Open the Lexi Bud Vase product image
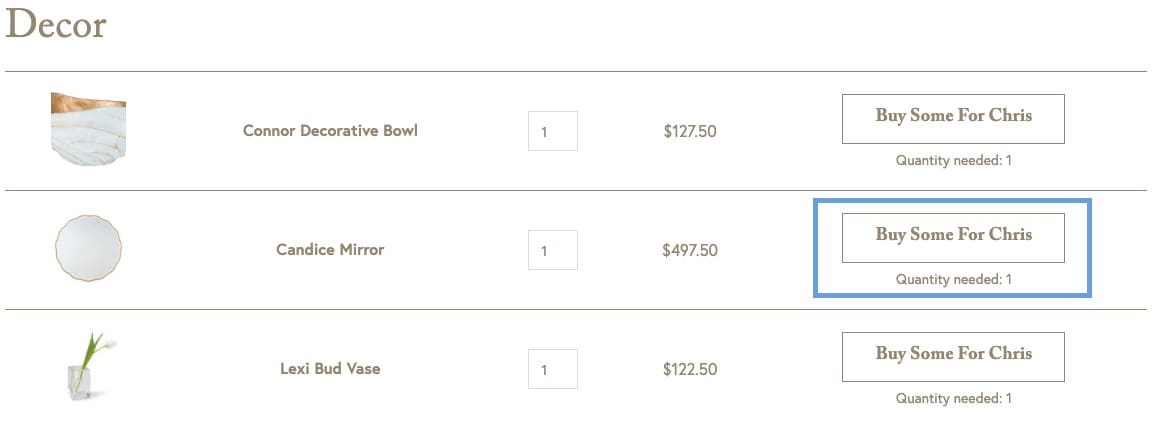This screenshot has height=422, width=1154. (88, 366)
